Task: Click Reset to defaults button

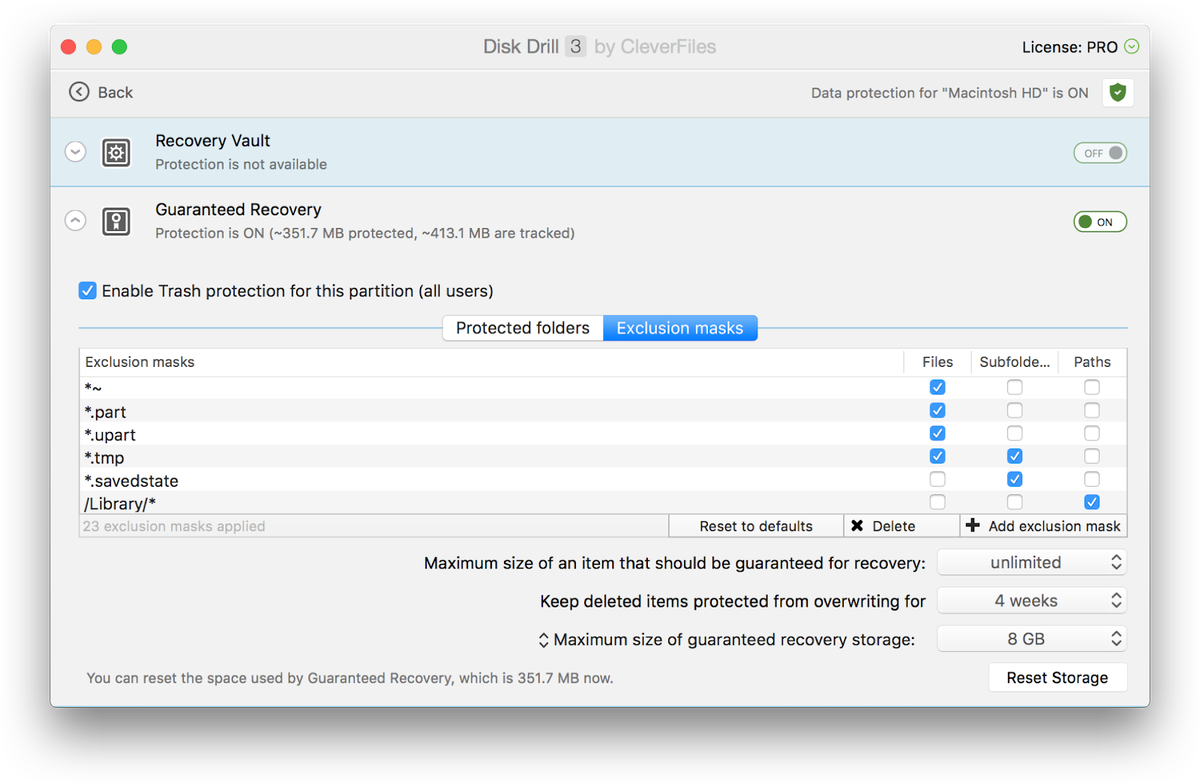Action: point(756,526)
